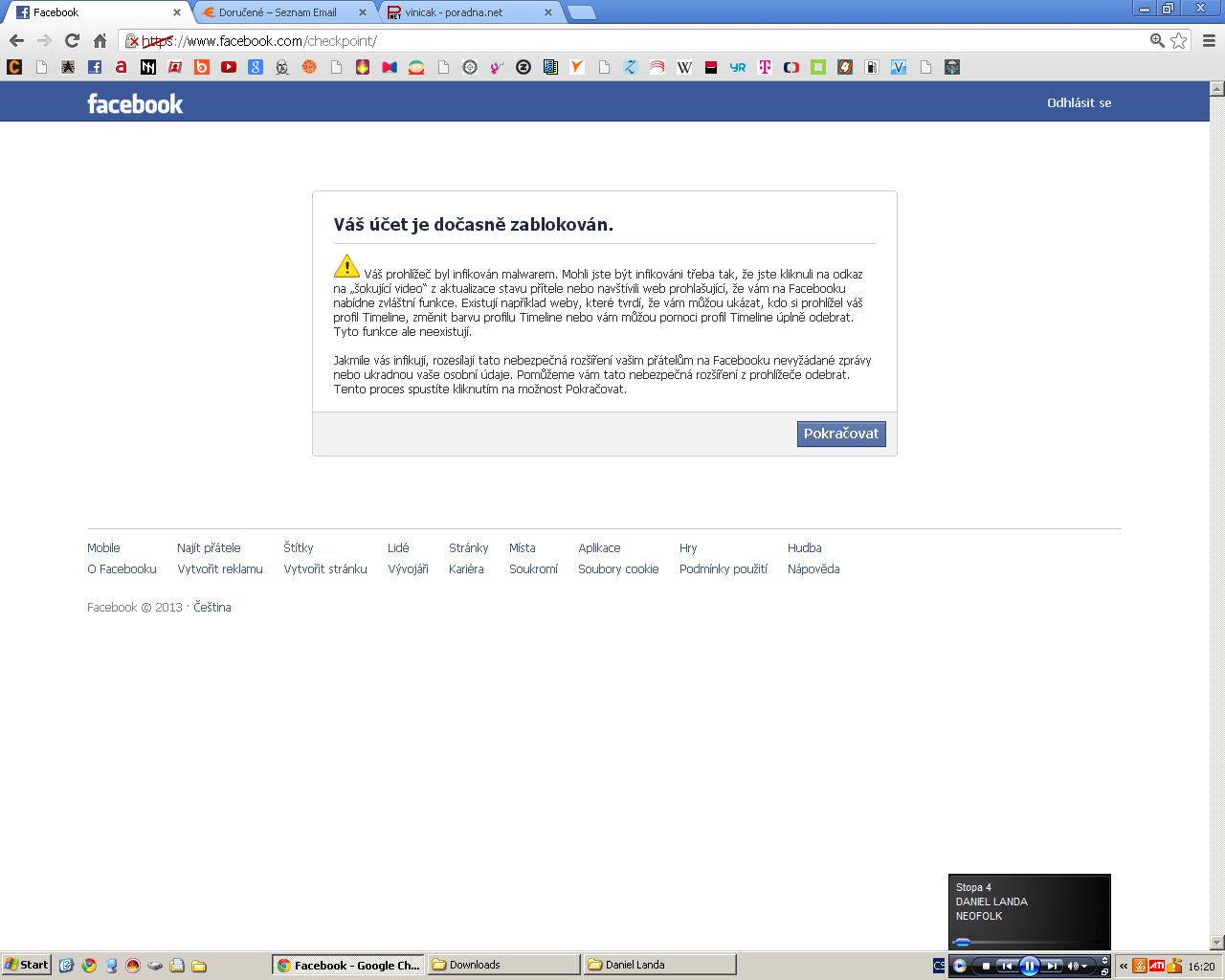Switch to the Downloads taskbar window

pyautogui.click(x=503, y=965)
